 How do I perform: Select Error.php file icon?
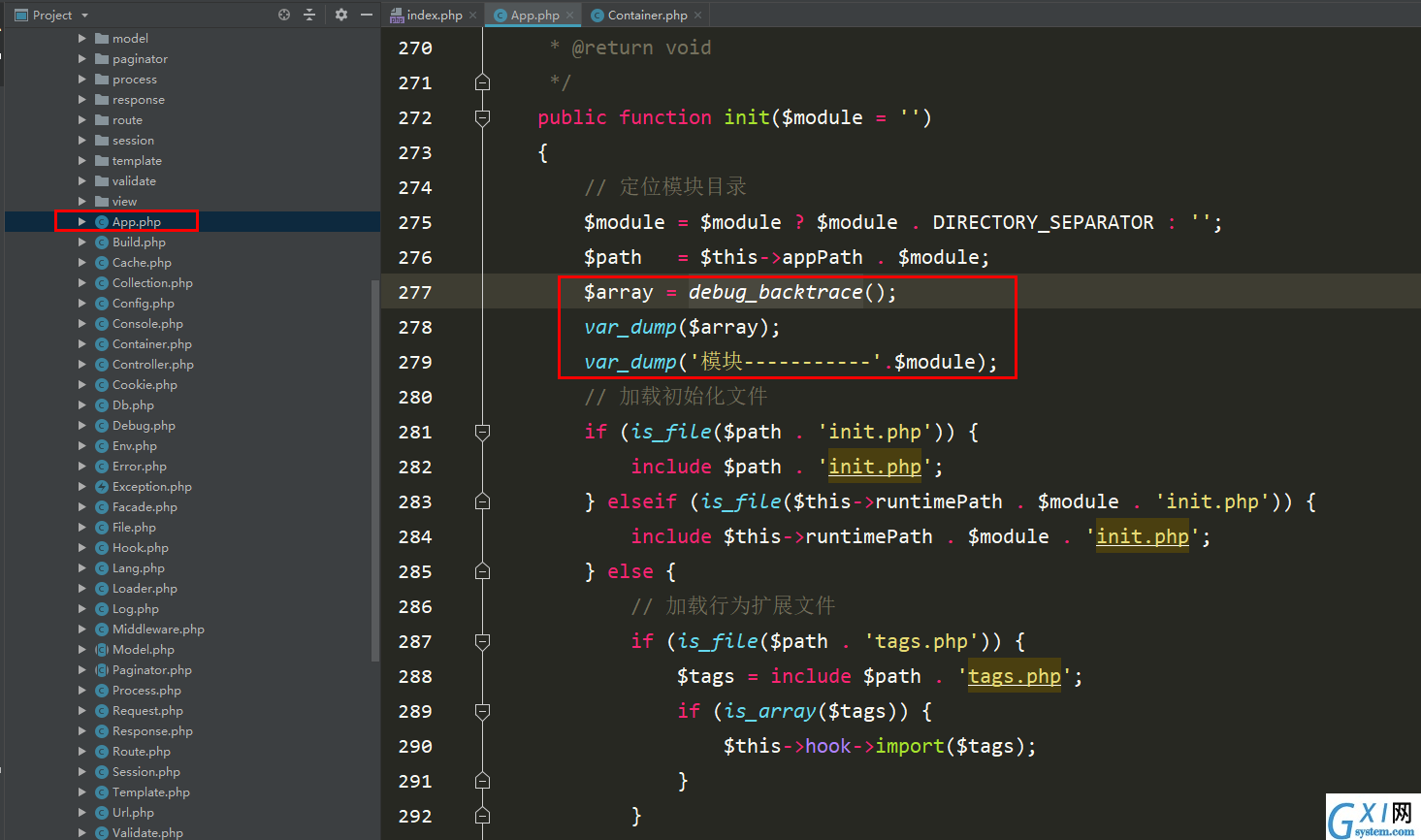click(x=102, y=467)
